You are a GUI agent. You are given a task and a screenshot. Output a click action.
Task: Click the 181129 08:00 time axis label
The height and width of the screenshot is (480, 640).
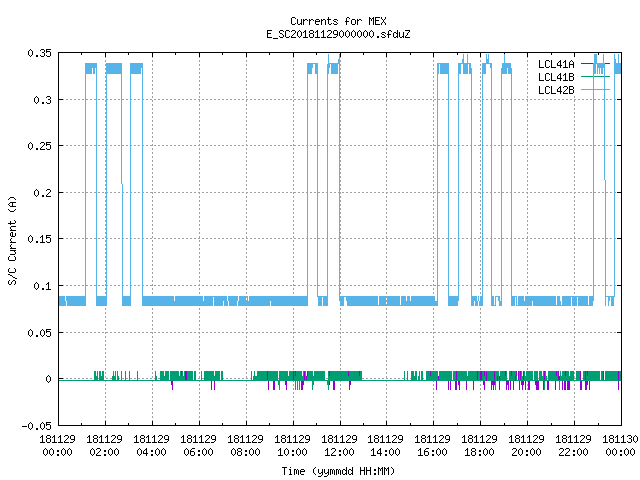click(245, 446)
